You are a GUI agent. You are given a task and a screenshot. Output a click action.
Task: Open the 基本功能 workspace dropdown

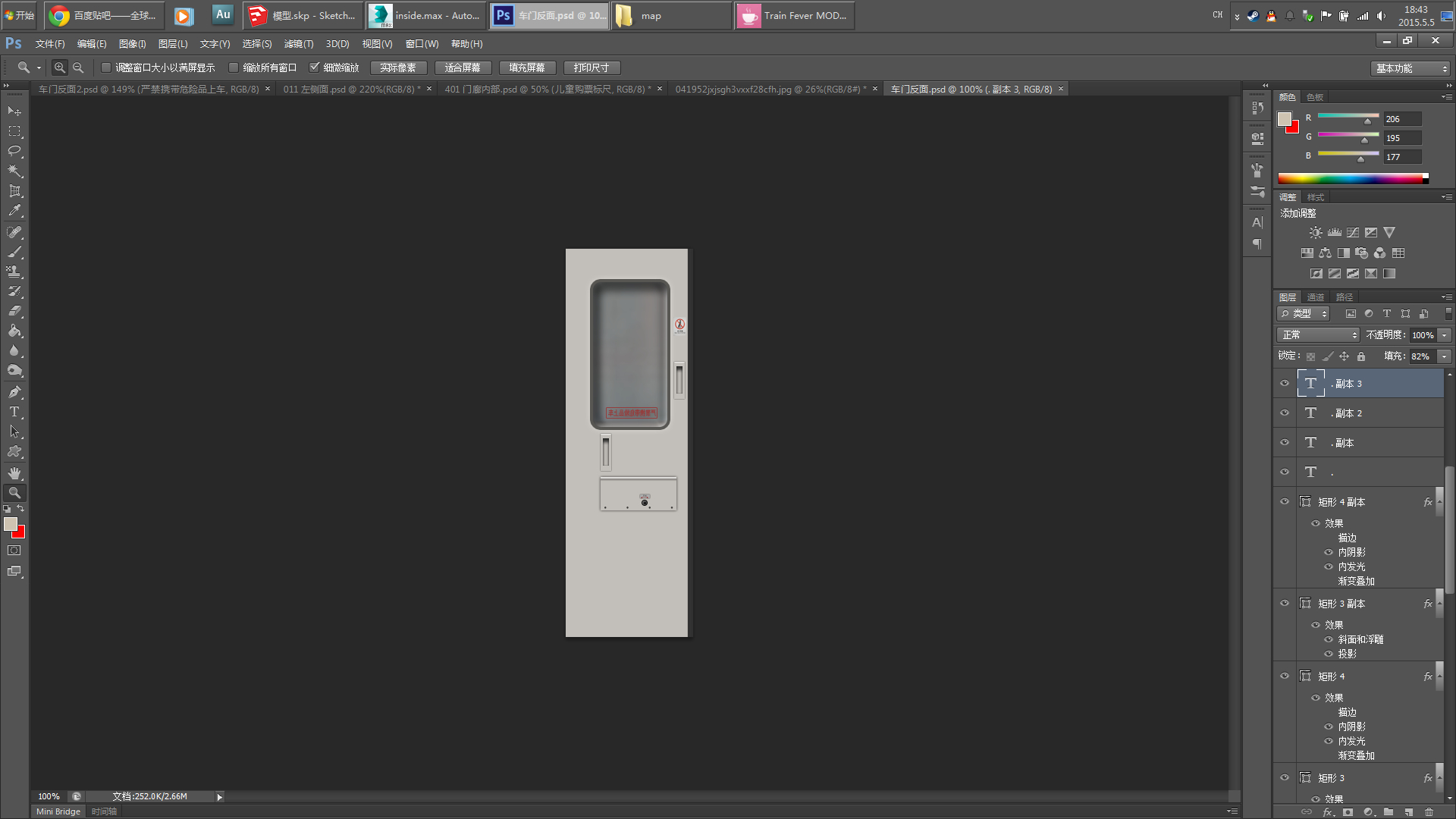1411,68
